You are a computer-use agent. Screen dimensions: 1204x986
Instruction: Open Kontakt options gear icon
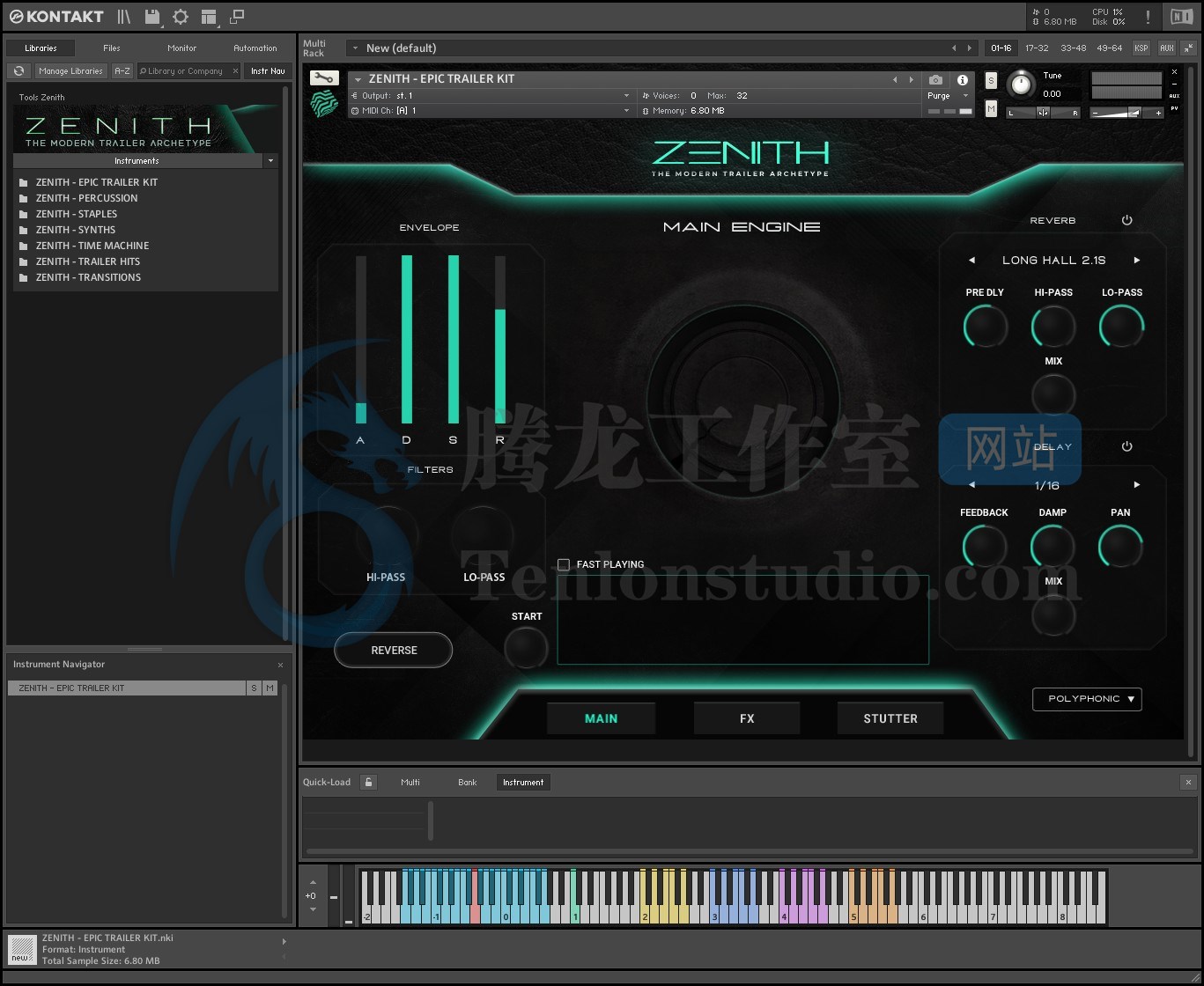click(x=181, y=17)
